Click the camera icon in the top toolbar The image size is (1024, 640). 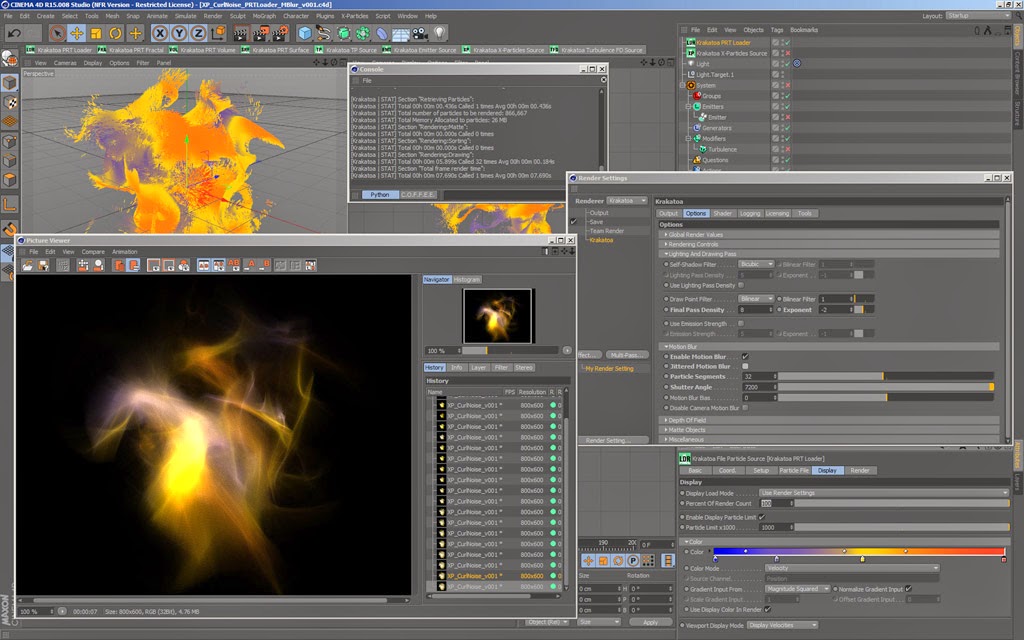420,33
